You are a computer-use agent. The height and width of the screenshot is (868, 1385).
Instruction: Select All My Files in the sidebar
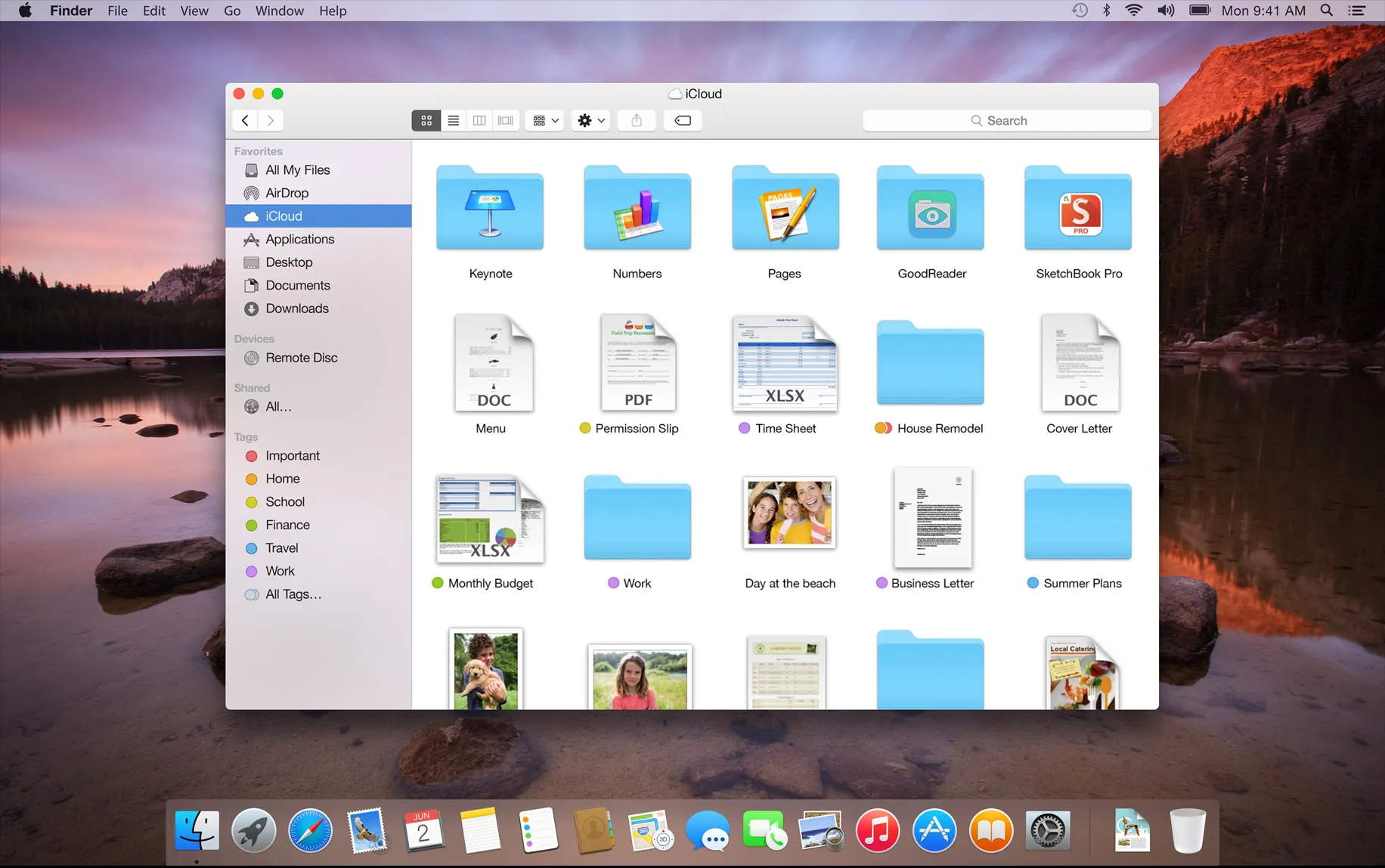point(297,169)
